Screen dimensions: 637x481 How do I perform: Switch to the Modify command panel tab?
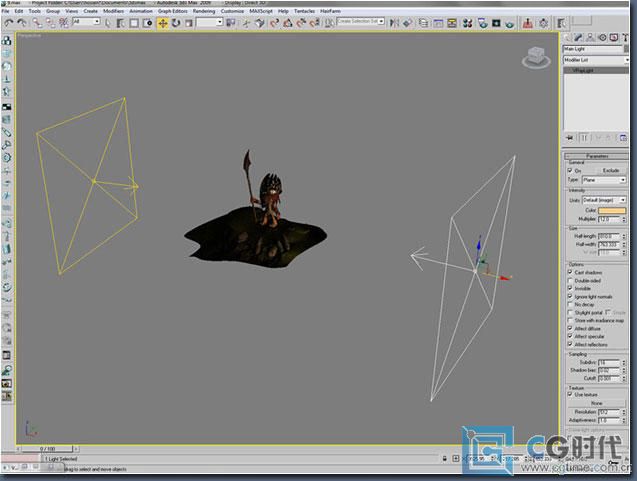pyautogui.click(x=578, y=38)
